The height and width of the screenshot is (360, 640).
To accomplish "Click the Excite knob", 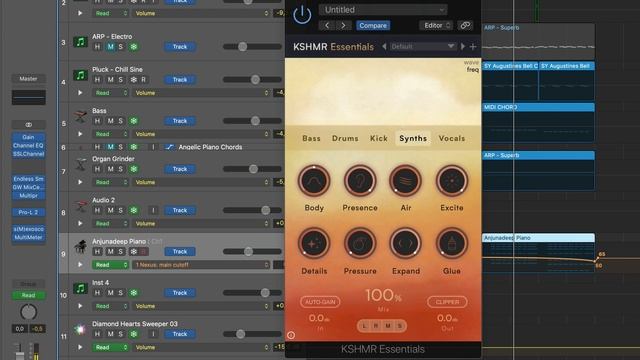I will [451, 181].
